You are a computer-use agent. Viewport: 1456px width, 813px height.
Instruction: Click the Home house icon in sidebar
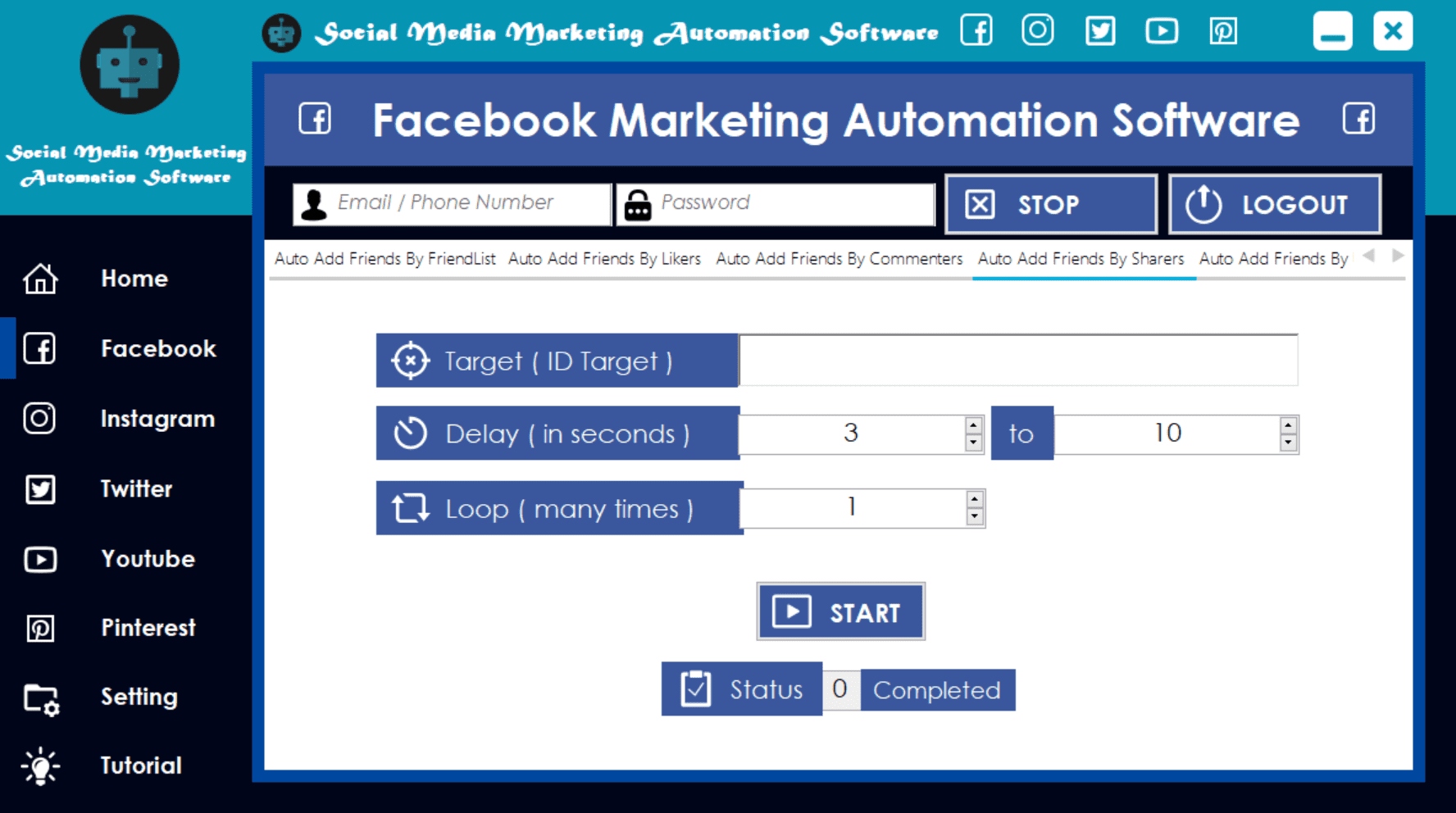[40, 279]
